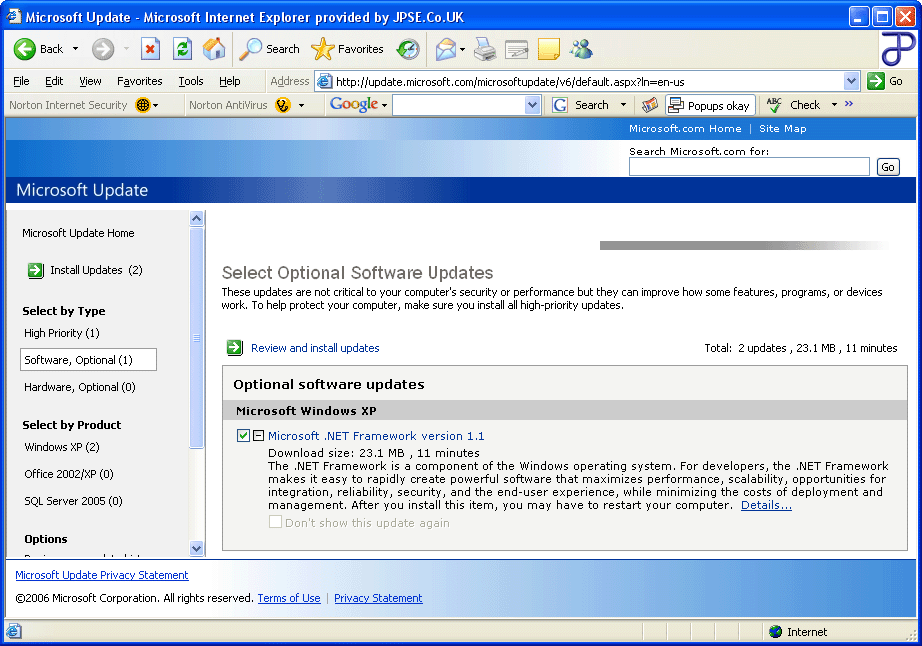The height and width of the screenshot is (646, 922).
Task: Click the ABC spell Check icon
Action: pyautogui.click(x=774, y=105)
